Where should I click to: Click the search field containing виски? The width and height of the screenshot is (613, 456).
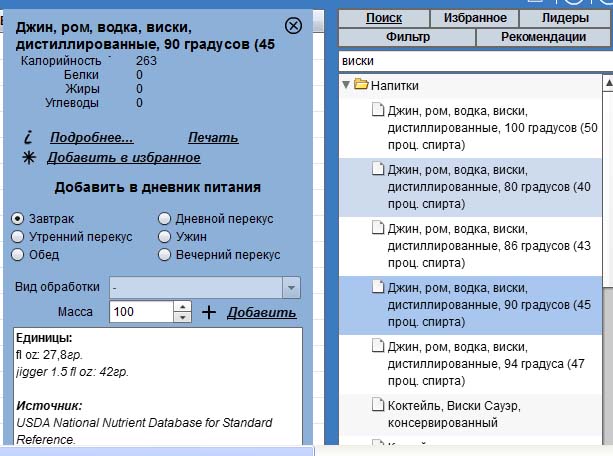(475, 61)
